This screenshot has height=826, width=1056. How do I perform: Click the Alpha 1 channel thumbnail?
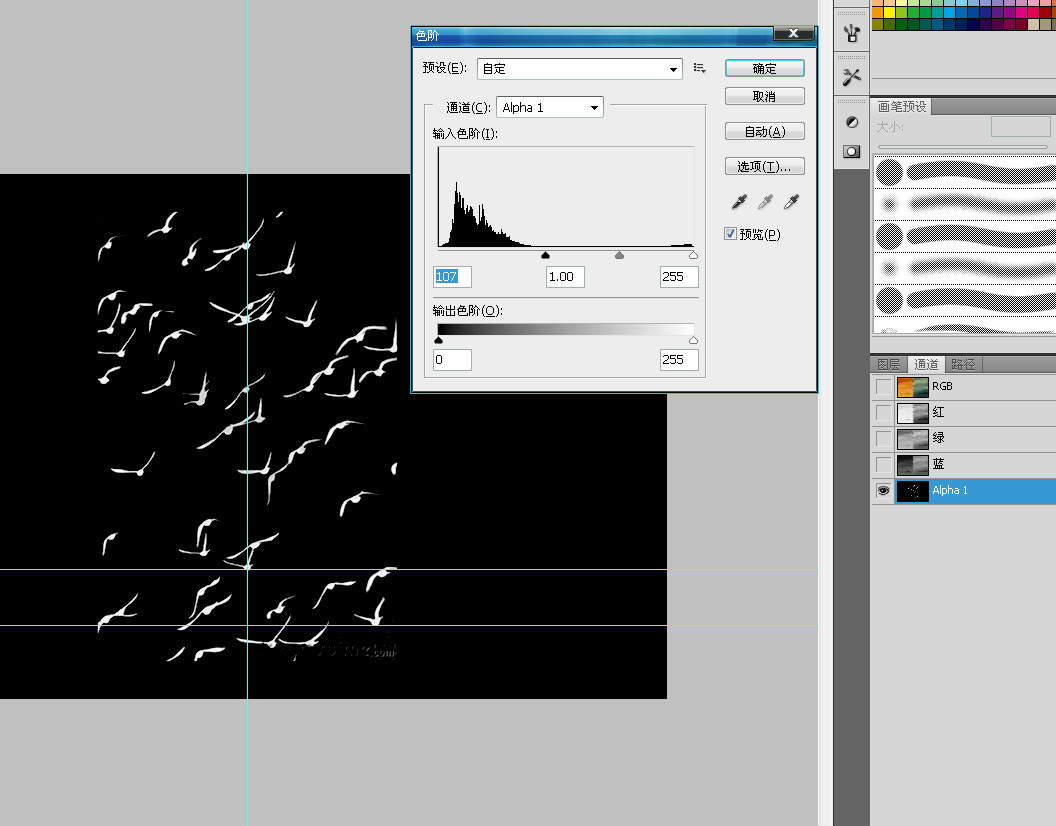913,490
